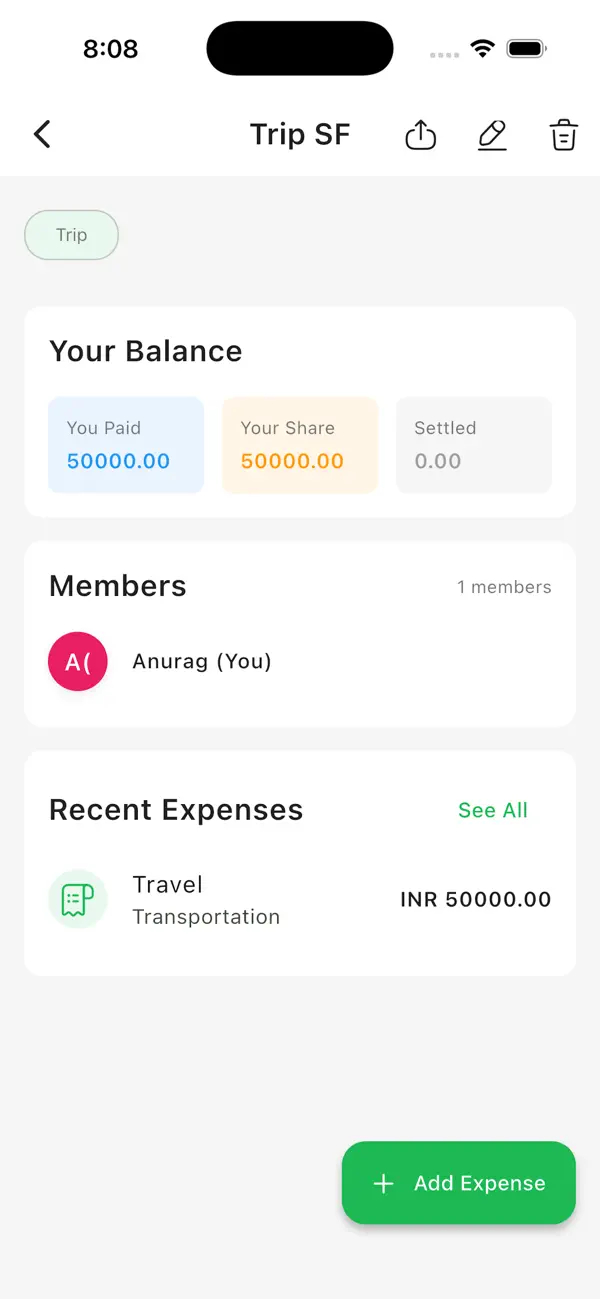Tap Anurag's pink avatar circle

(x=78, y=661)
